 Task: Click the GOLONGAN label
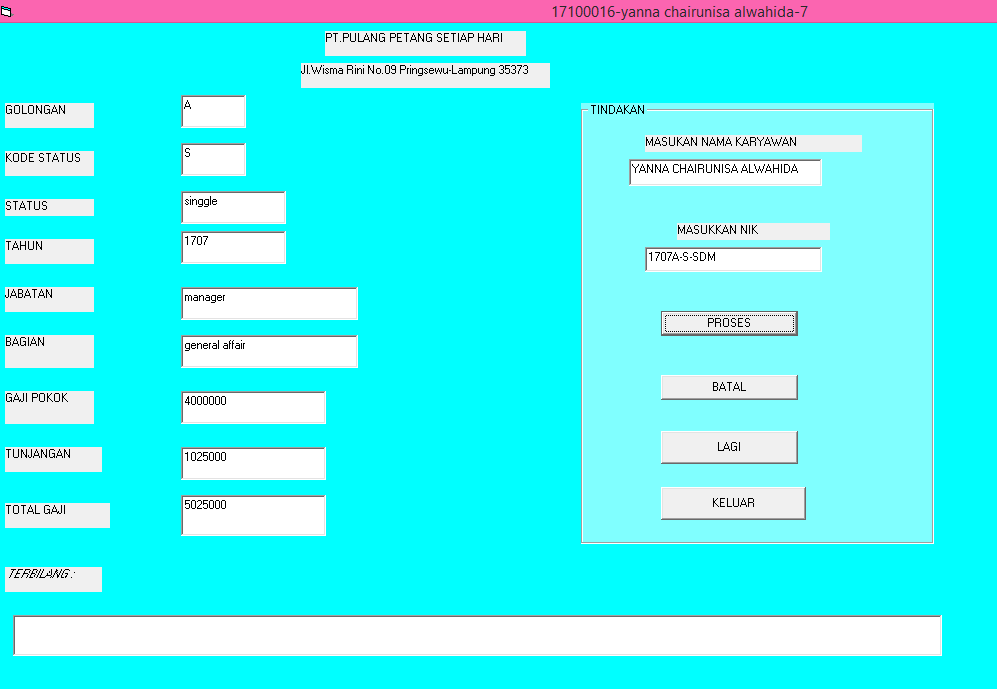[50, 115]
